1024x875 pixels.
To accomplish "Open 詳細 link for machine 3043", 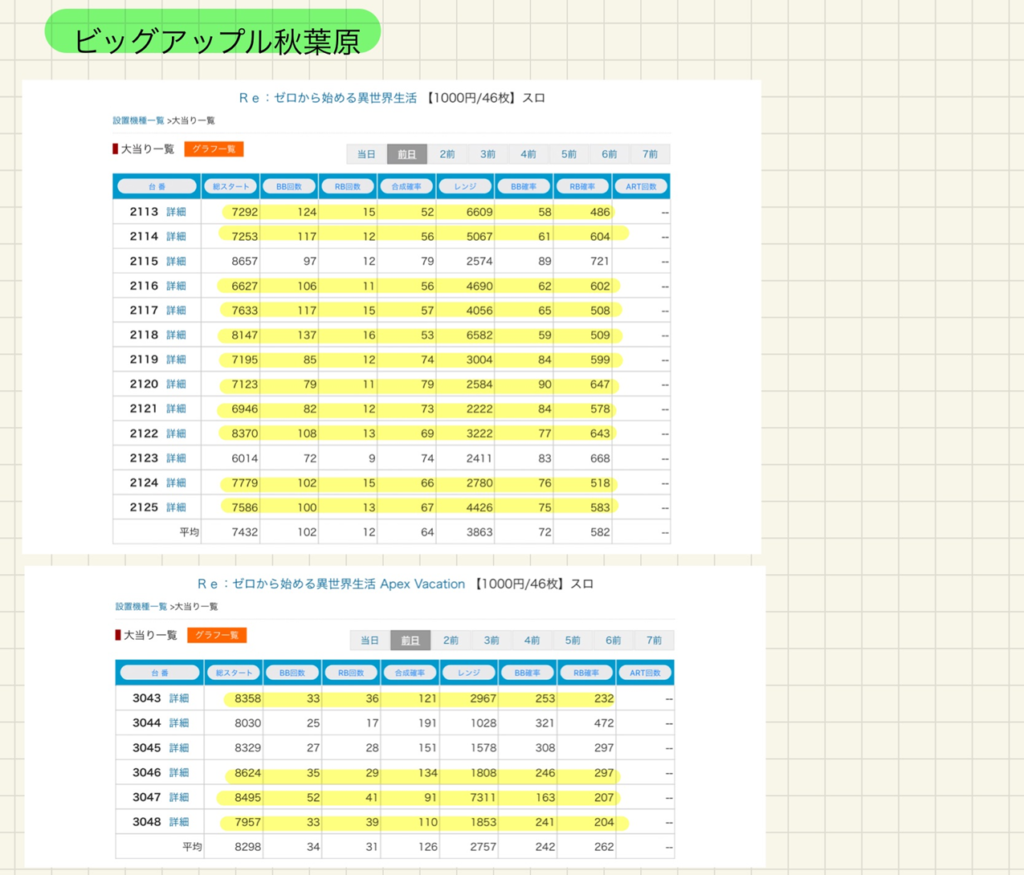I will 179,698.
